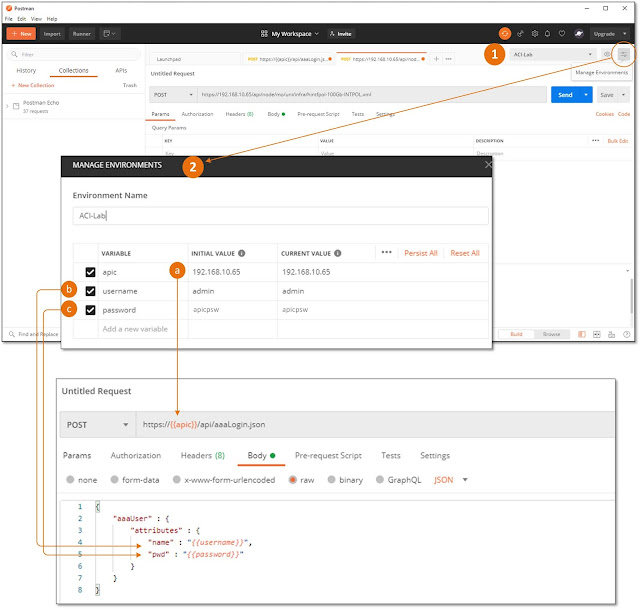Viewport: 640px width, 609px height.
Task: Close the Manage Environments dialog
Action: (488, 164)
